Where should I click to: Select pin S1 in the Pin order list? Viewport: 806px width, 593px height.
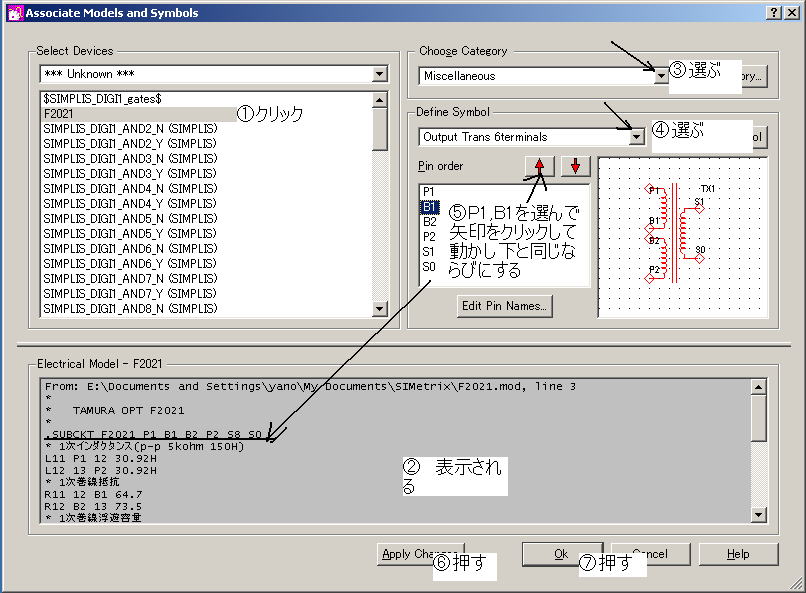pyautogui.click(x=429, y=252)
